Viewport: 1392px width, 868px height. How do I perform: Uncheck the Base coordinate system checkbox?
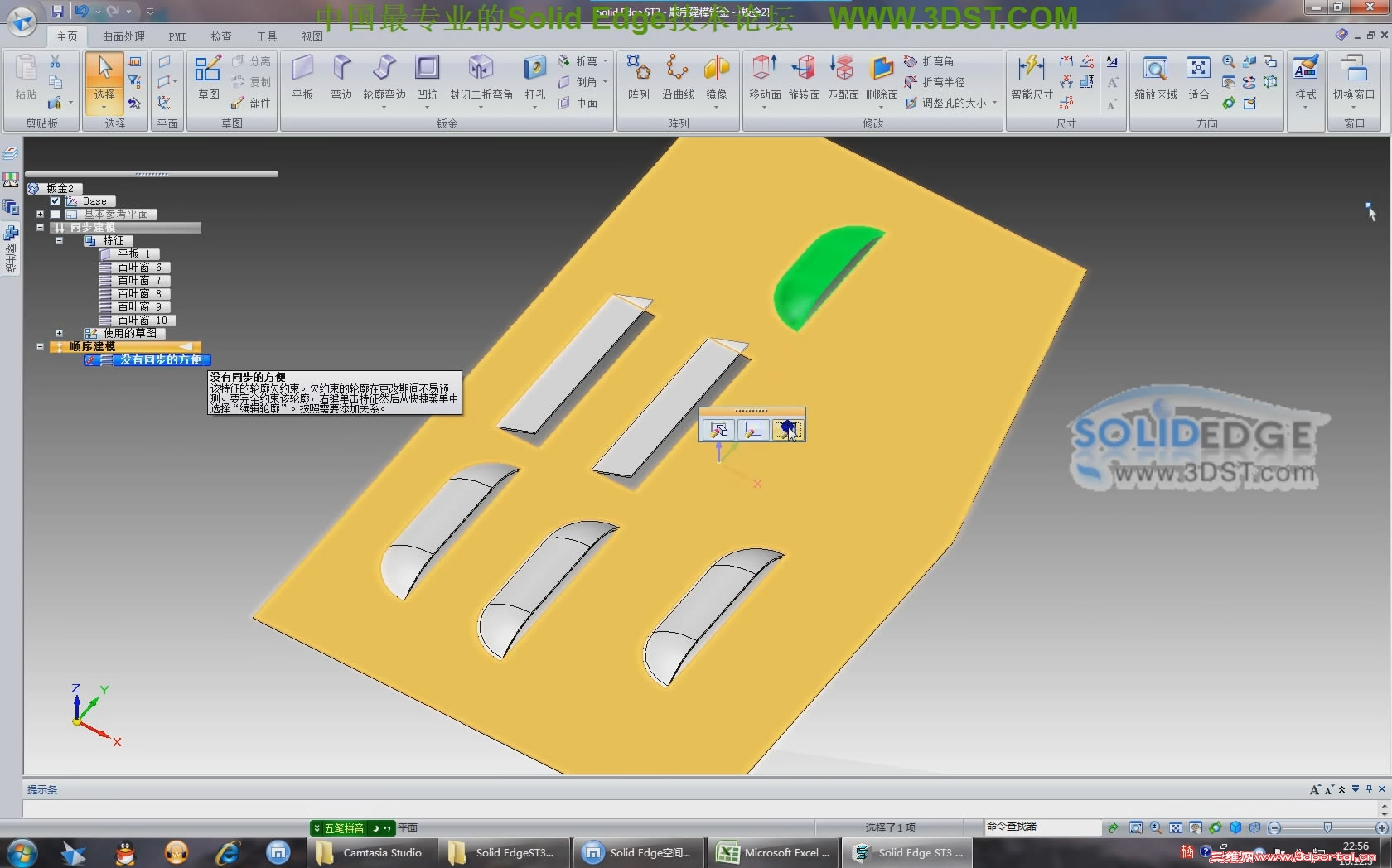pyautogui.click(x=55, y=201)
